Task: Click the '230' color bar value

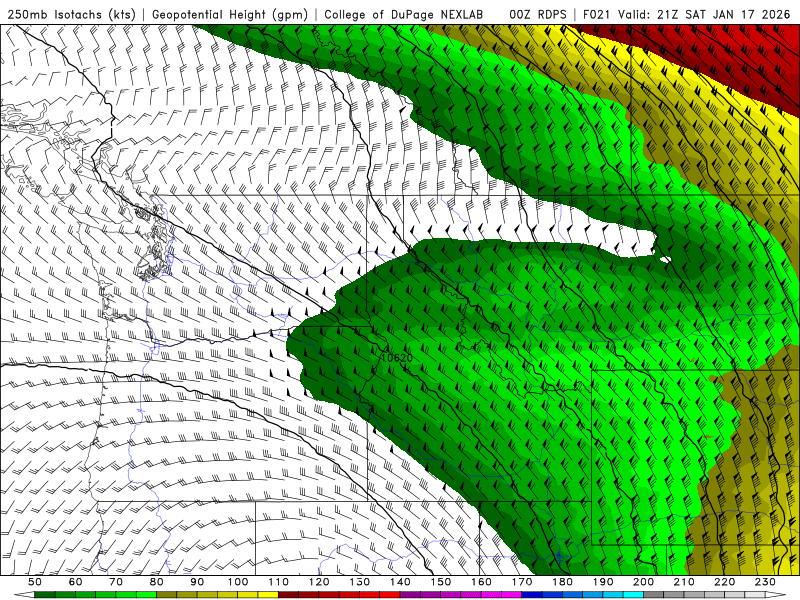Action: [765, 582]
